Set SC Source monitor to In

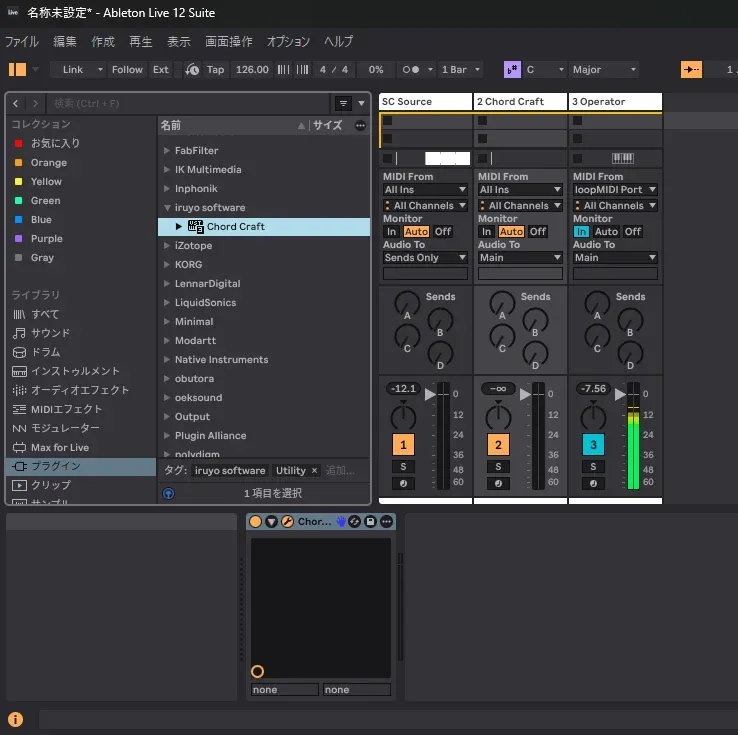[392, 232]
